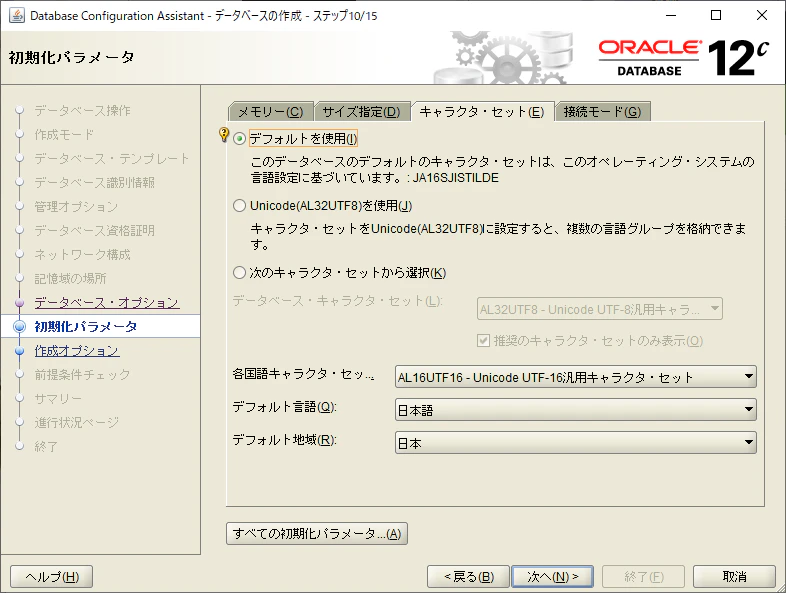The image size is (786, 593).
Task: Select the 初期化パラメータ step in sidebar
Action: [x=86, y=327]
